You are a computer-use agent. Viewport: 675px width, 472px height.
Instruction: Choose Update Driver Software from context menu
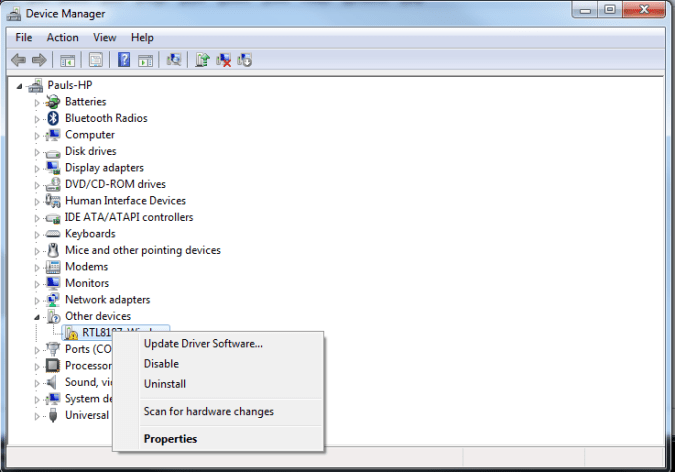coord(203,344)
